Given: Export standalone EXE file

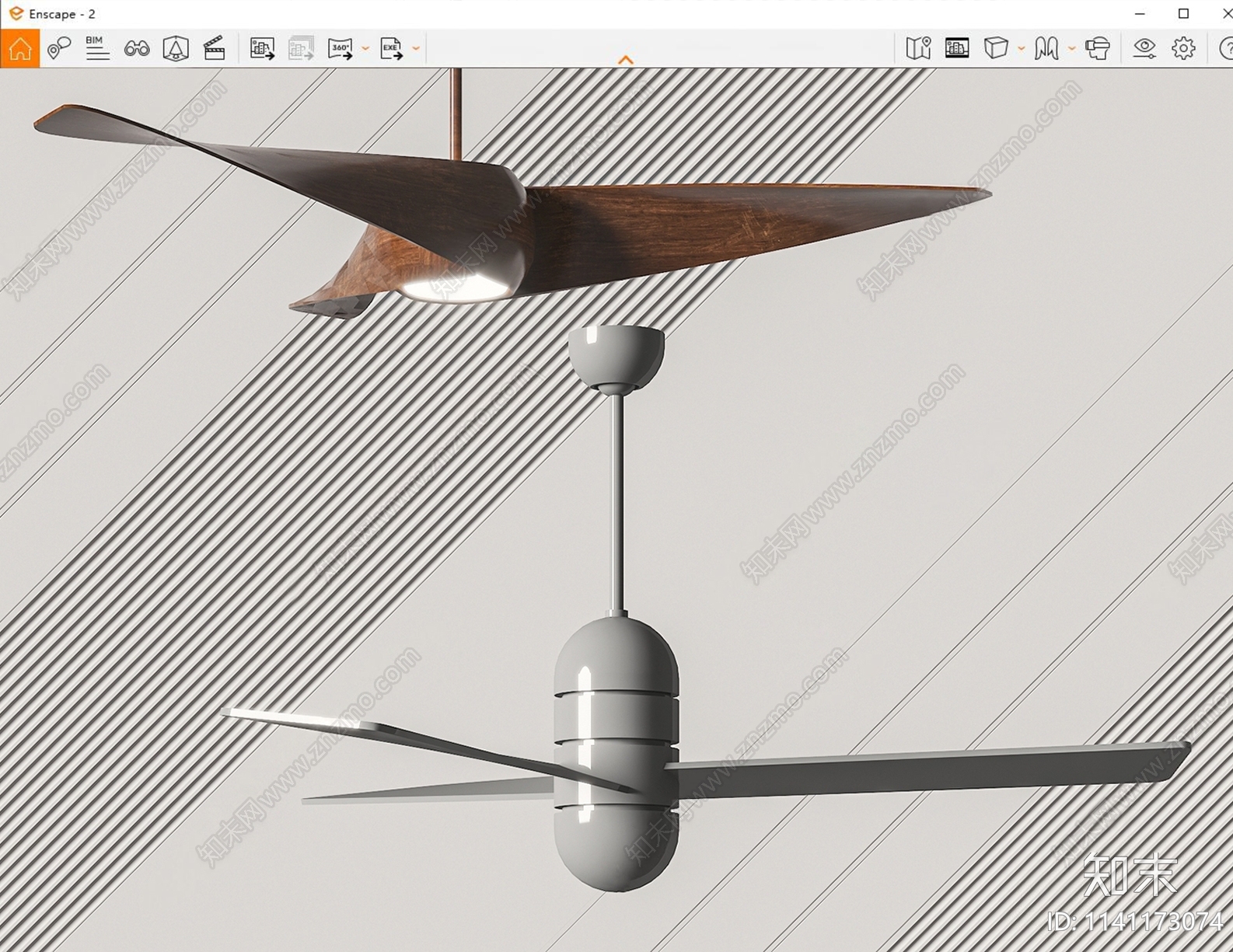Looking at the screenshot, I should (x=392, y=48).
